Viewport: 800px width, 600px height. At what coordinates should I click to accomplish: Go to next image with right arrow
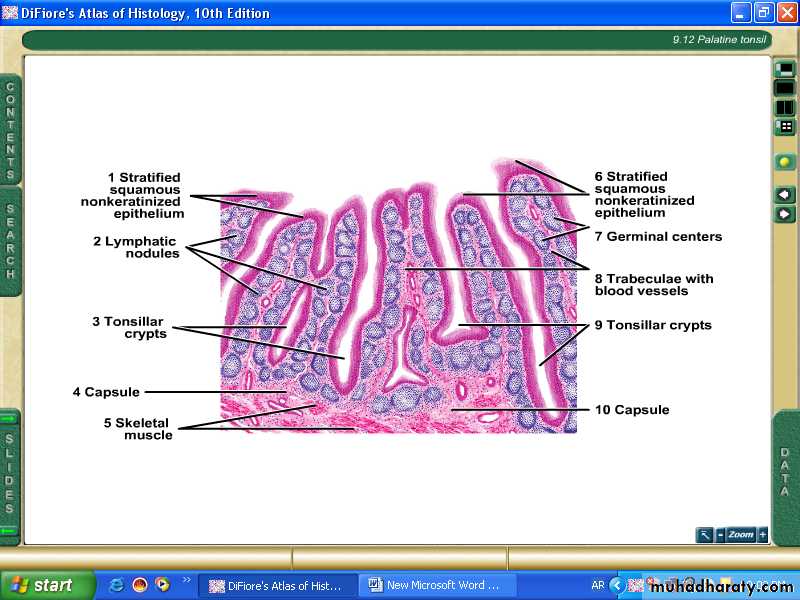coord(785,214)
